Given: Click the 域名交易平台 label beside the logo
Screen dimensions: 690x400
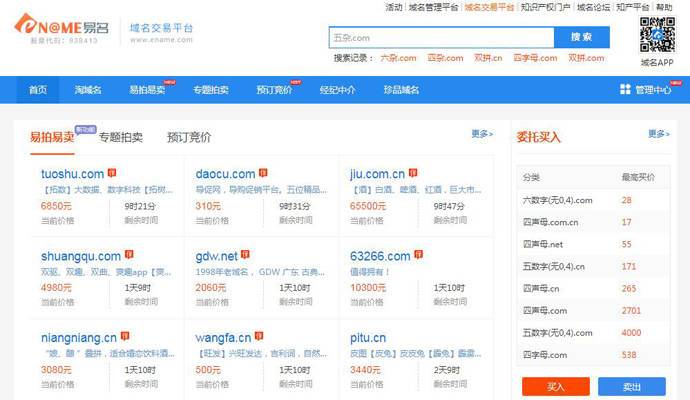Looking at the screenshot, I should [x=161, y=28].
